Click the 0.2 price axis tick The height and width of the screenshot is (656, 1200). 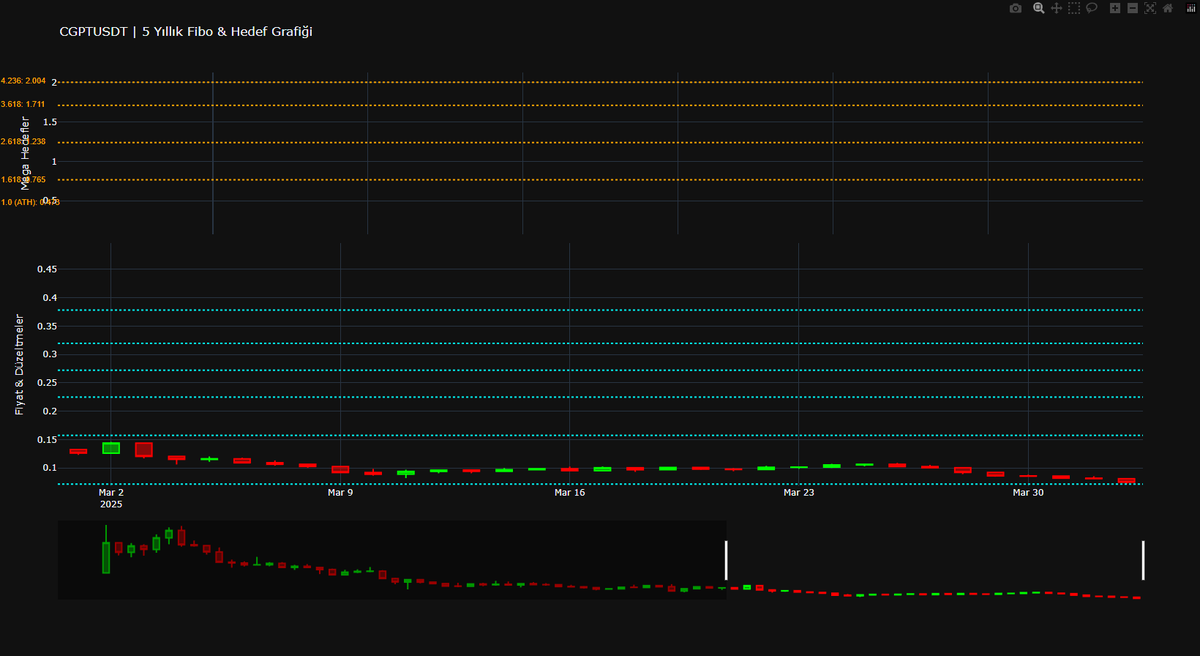click(x=50, y=411)
